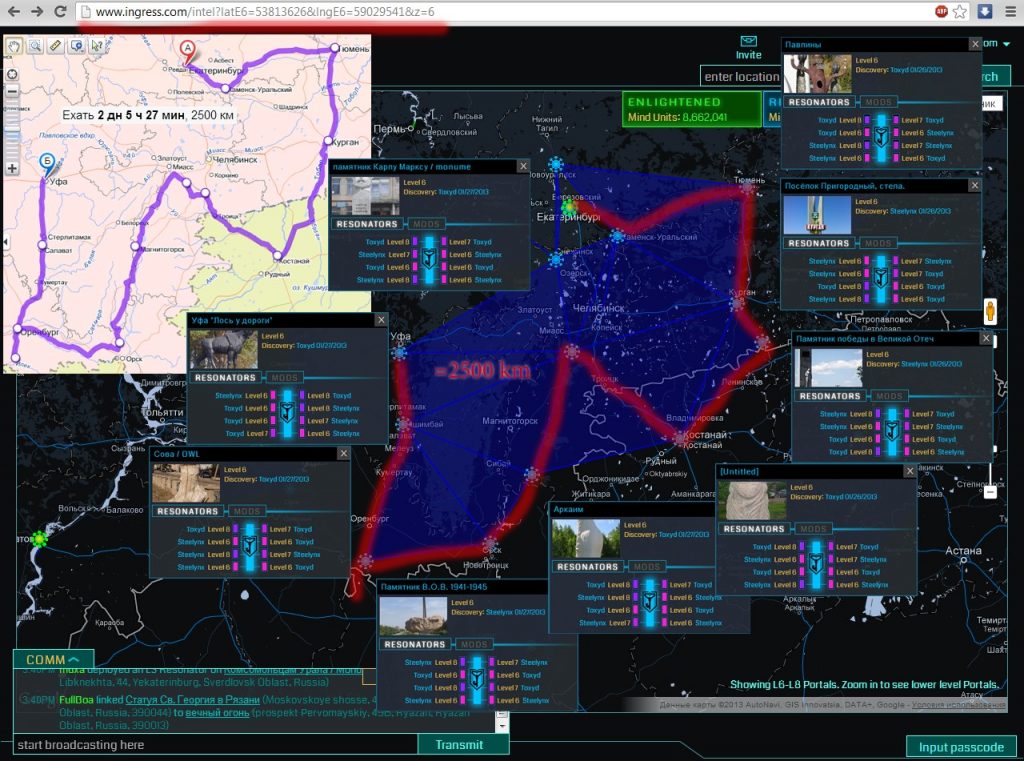Close the Аркаим portal popup
The image size is (1024, 761).
(742, 510)
